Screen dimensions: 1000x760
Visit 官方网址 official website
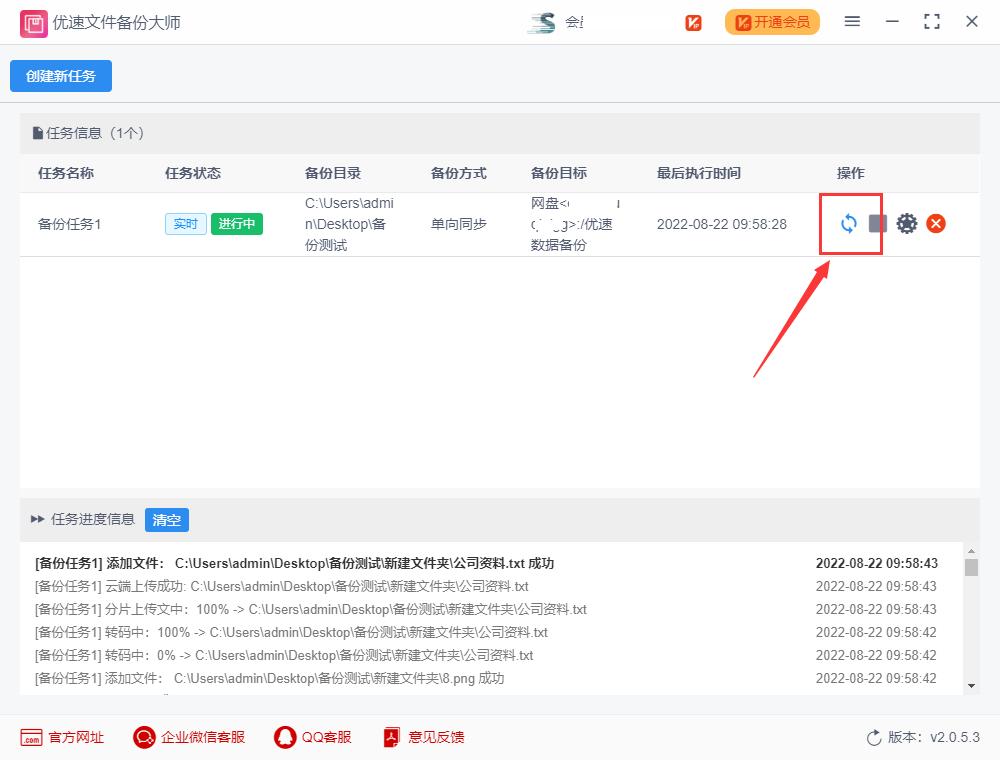62,737
